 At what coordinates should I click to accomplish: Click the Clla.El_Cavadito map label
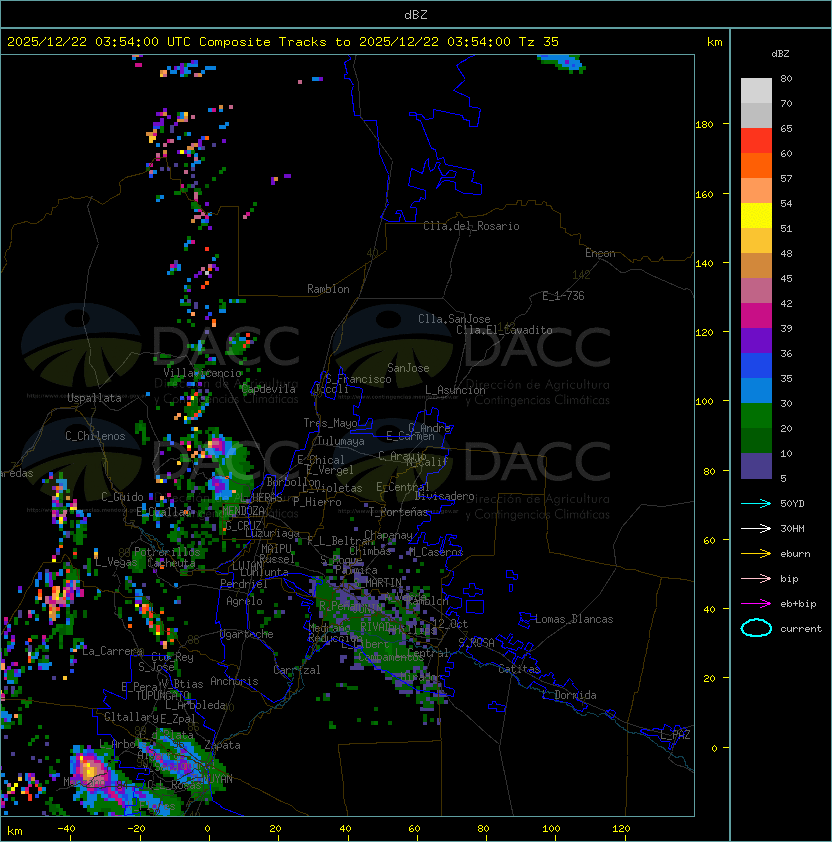504,330
